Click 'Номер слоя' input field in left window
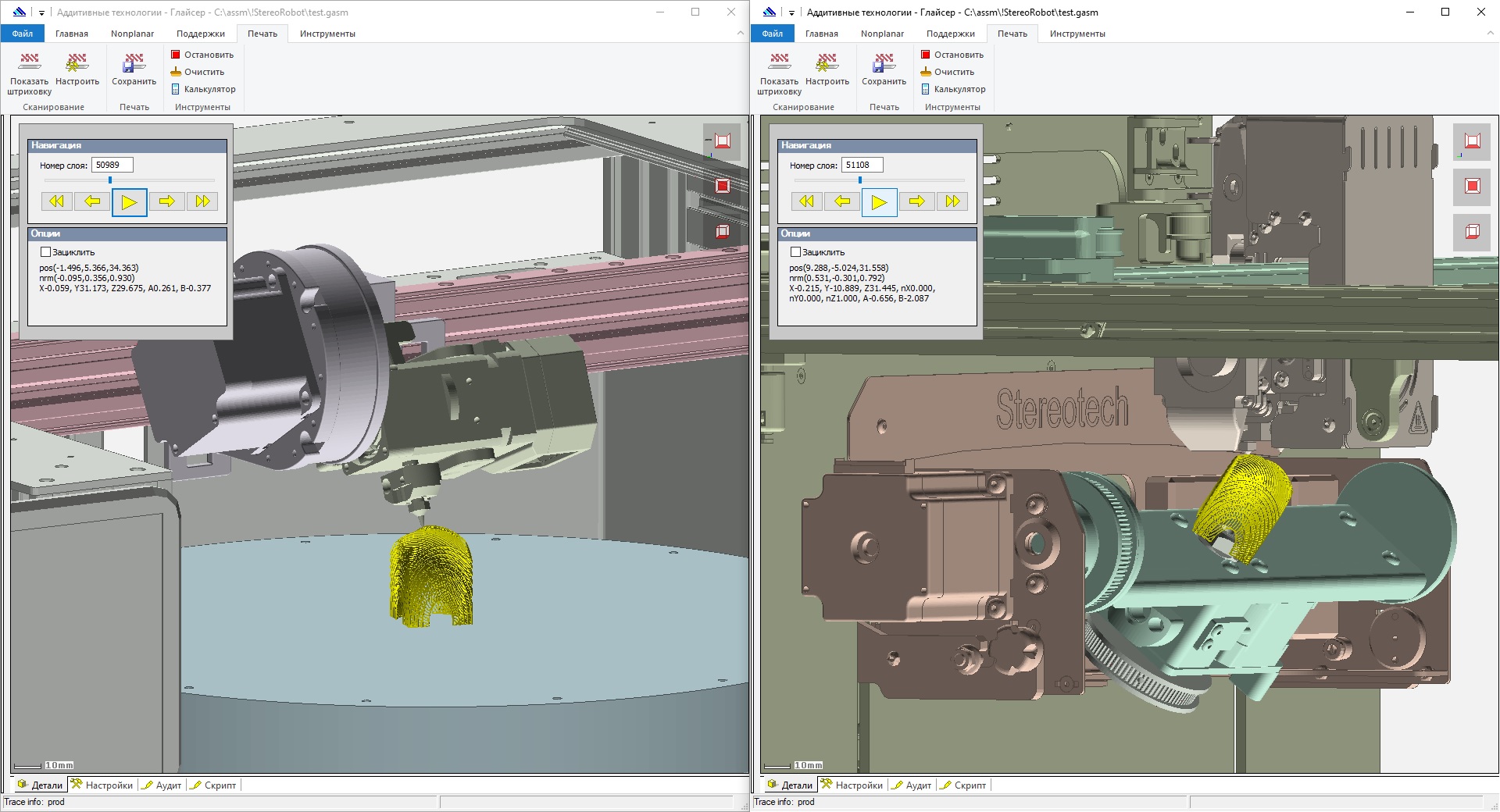 [112, 165]
